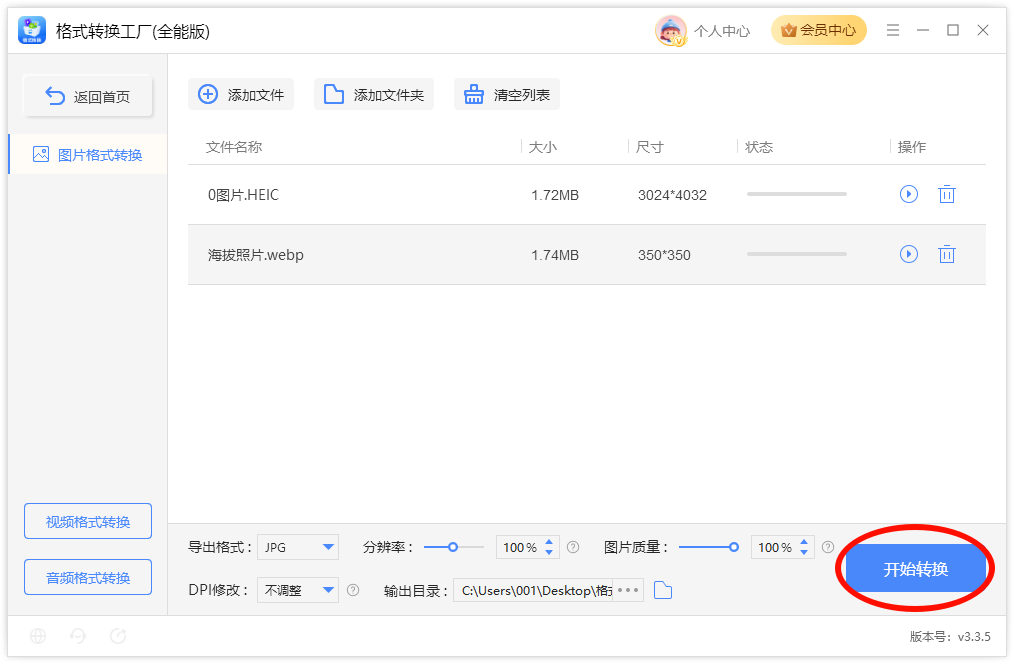Open help icon next to 分辨率
1014x664 pixels.
click(x=573, y=547)
